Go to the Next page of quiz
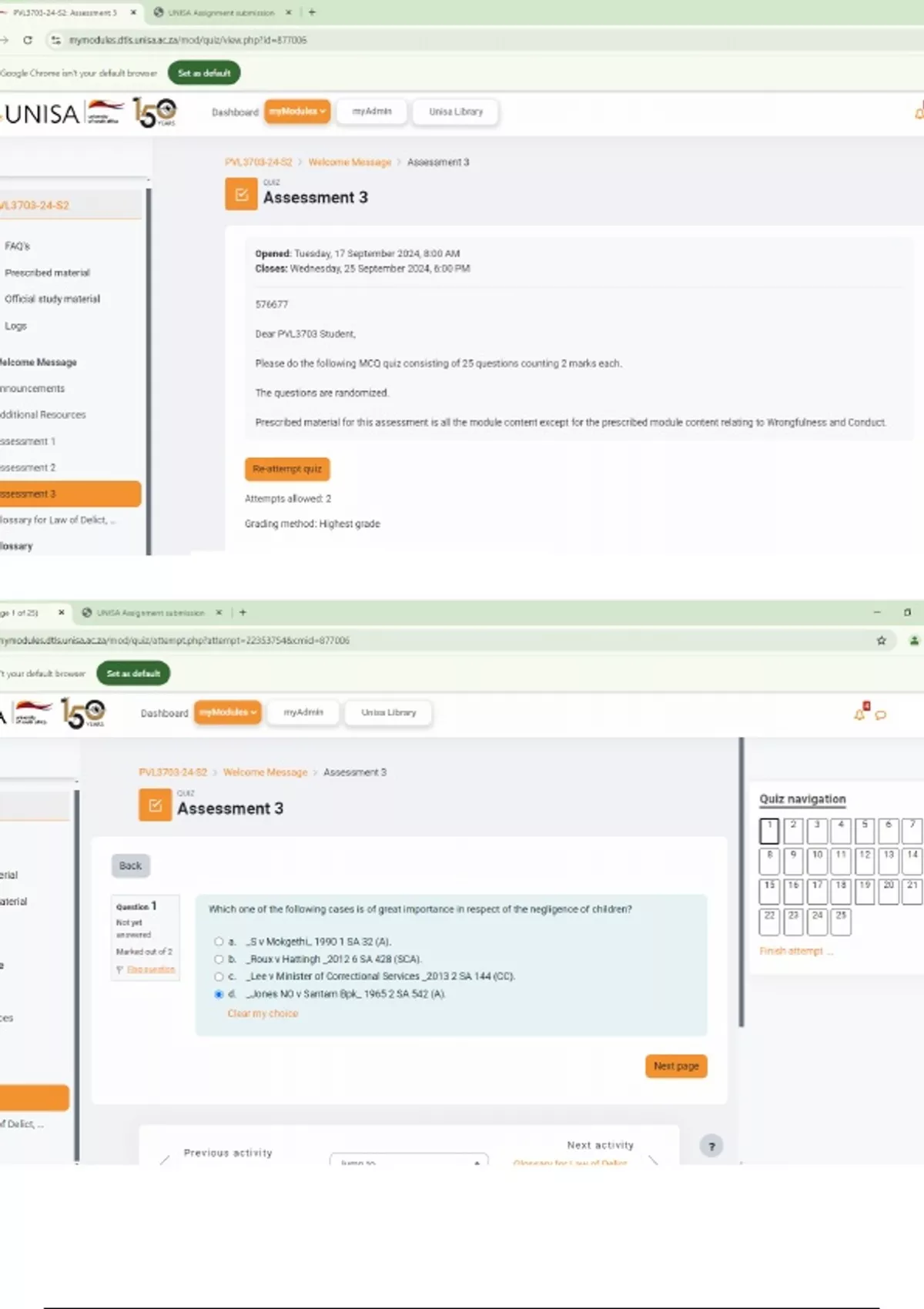The height and width of the screenshot is (1309, 924). tap(676, 1066)
